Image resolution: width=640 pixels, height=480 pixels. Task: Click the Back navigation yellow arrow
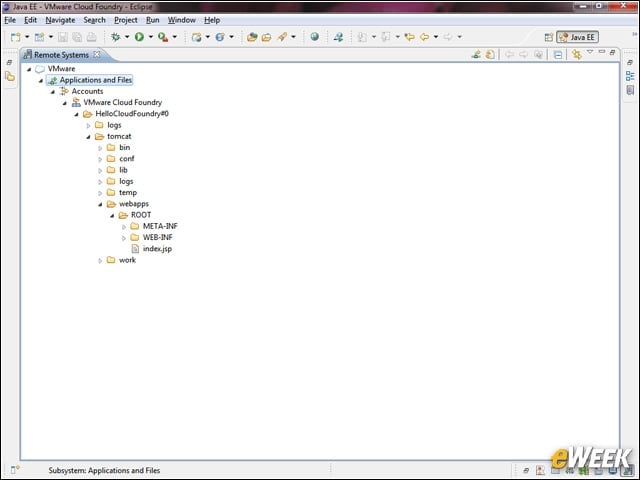pyautogui.click(x=424, y=37)
